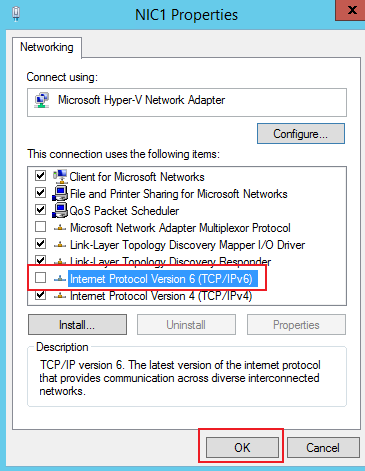This screenshot has width=365, height=471.
Task: Uncheck Client for Microsoft Networks
Action: (40, 175)
